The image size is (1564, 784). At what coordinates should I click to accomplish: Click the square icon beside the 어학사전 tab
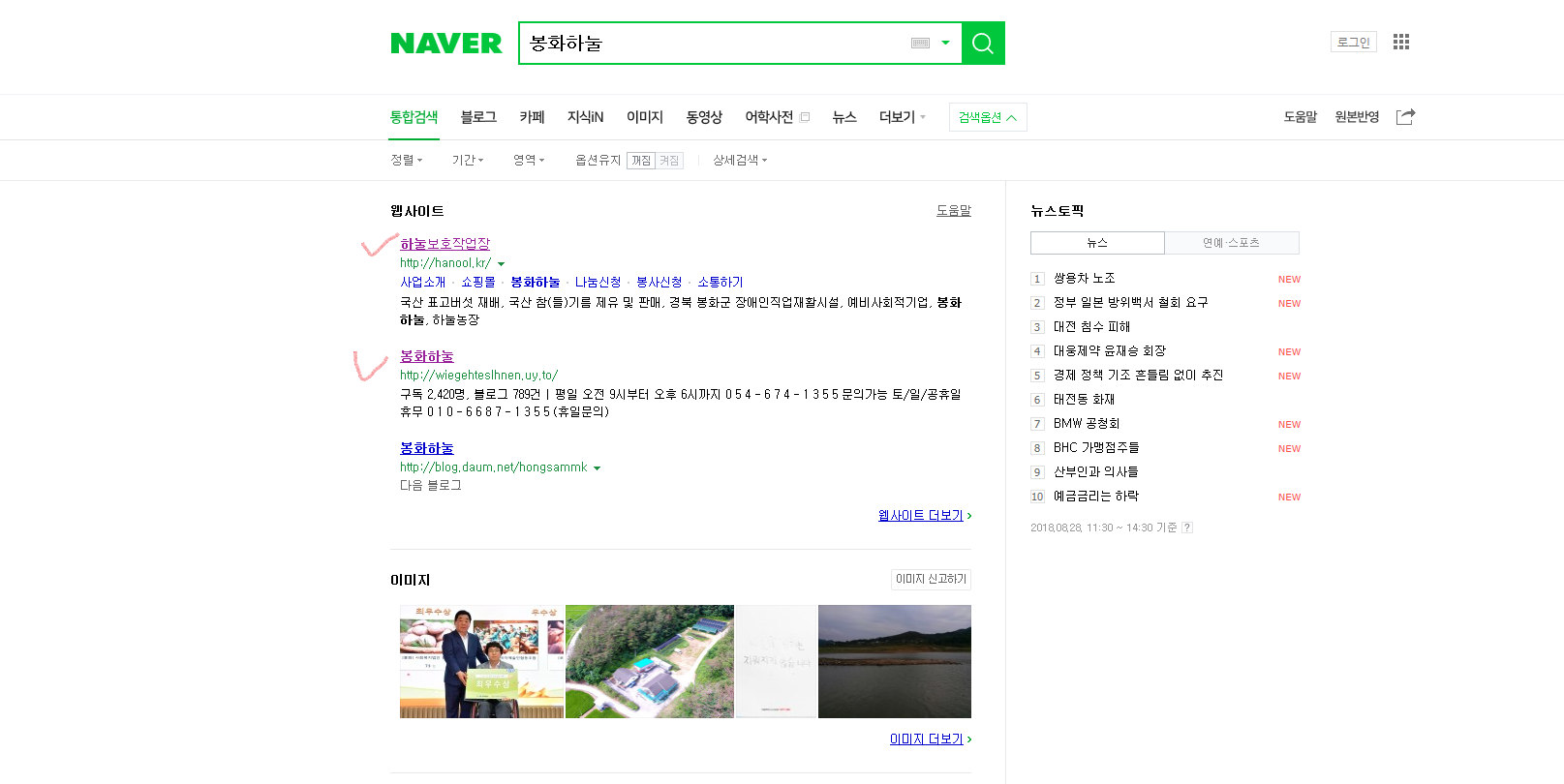(805, 117)
